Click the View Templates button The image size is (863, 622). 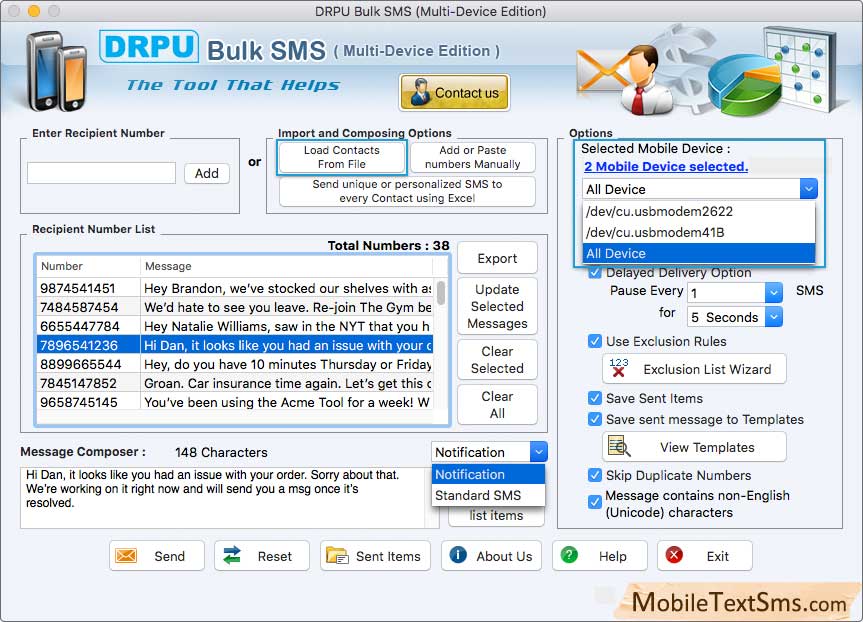click(695, 447)
